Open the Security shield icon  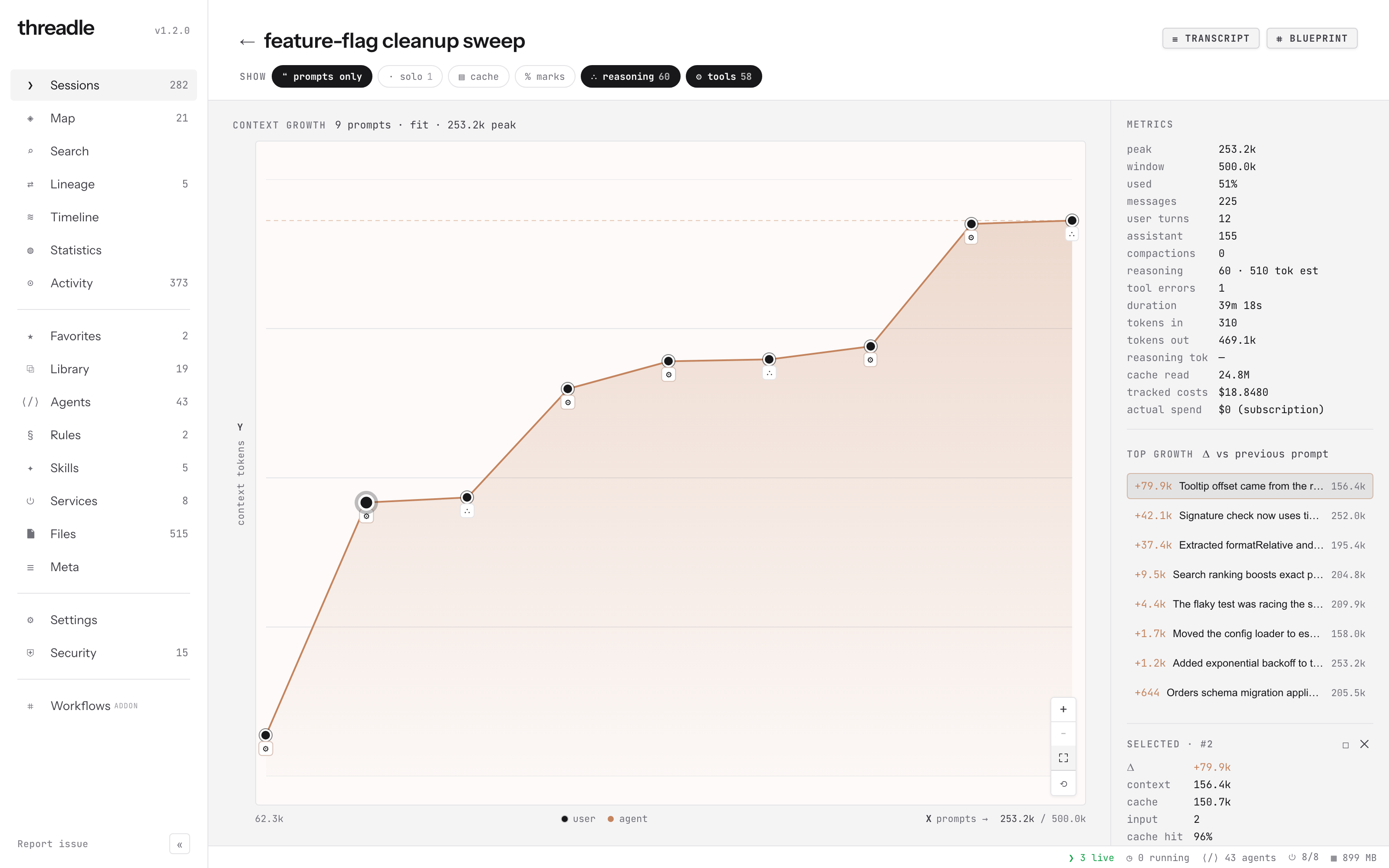tap(30, 653)
